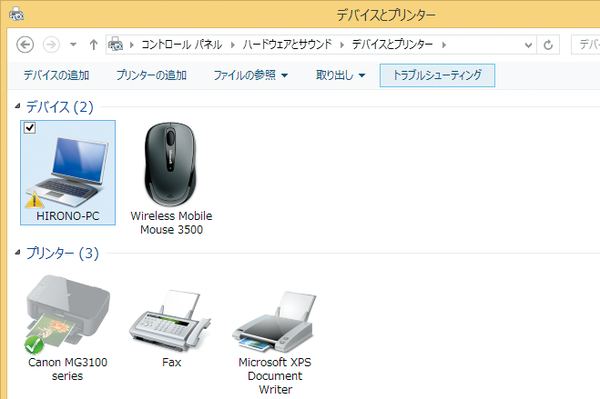Screen dimensions: 600x399
Task: Open the address bar history dropdown
Action: point(528,45)
